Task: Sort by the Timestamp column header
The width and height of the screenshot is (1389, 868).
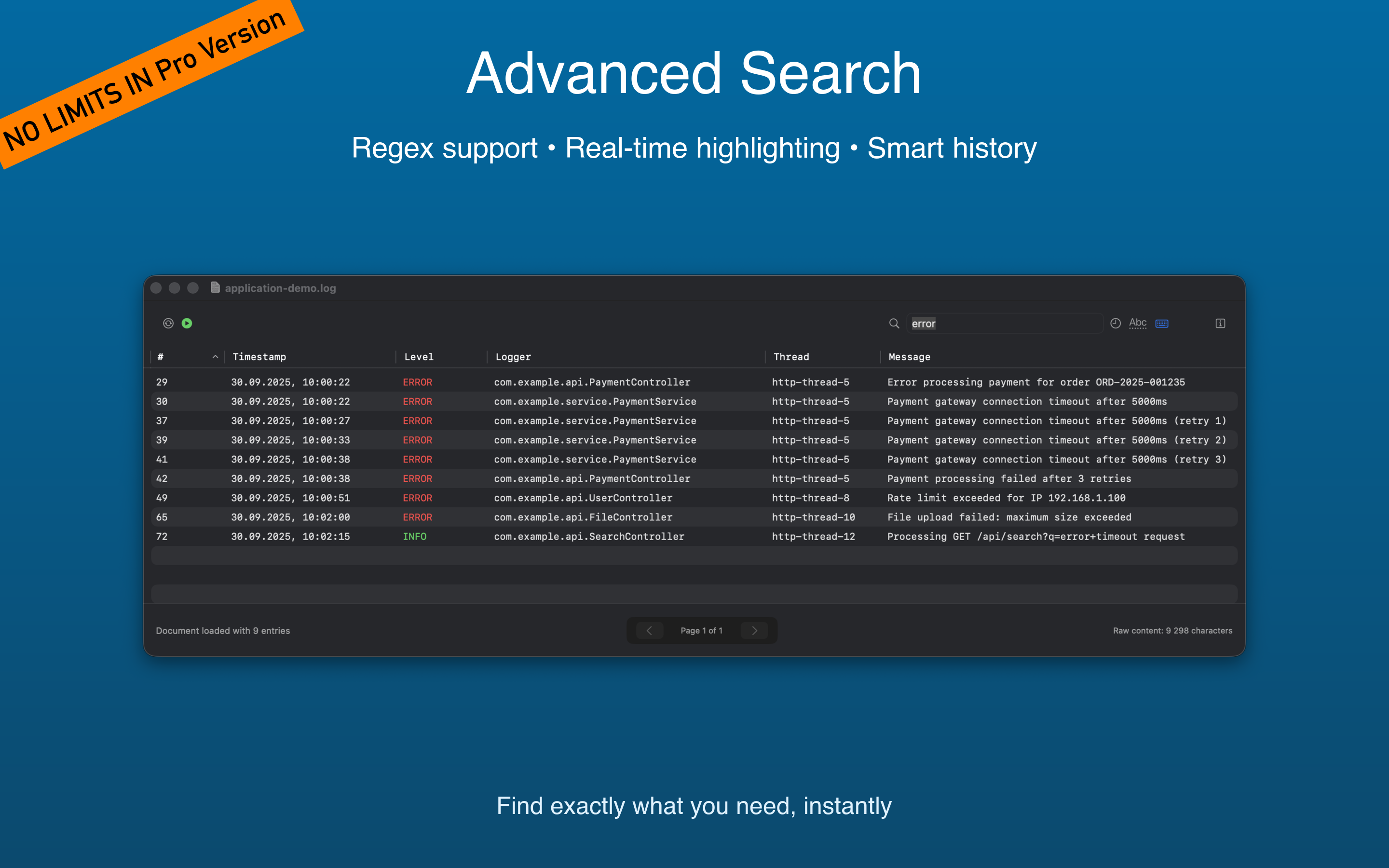Action: pyautogui.click(x=259, y=356)
